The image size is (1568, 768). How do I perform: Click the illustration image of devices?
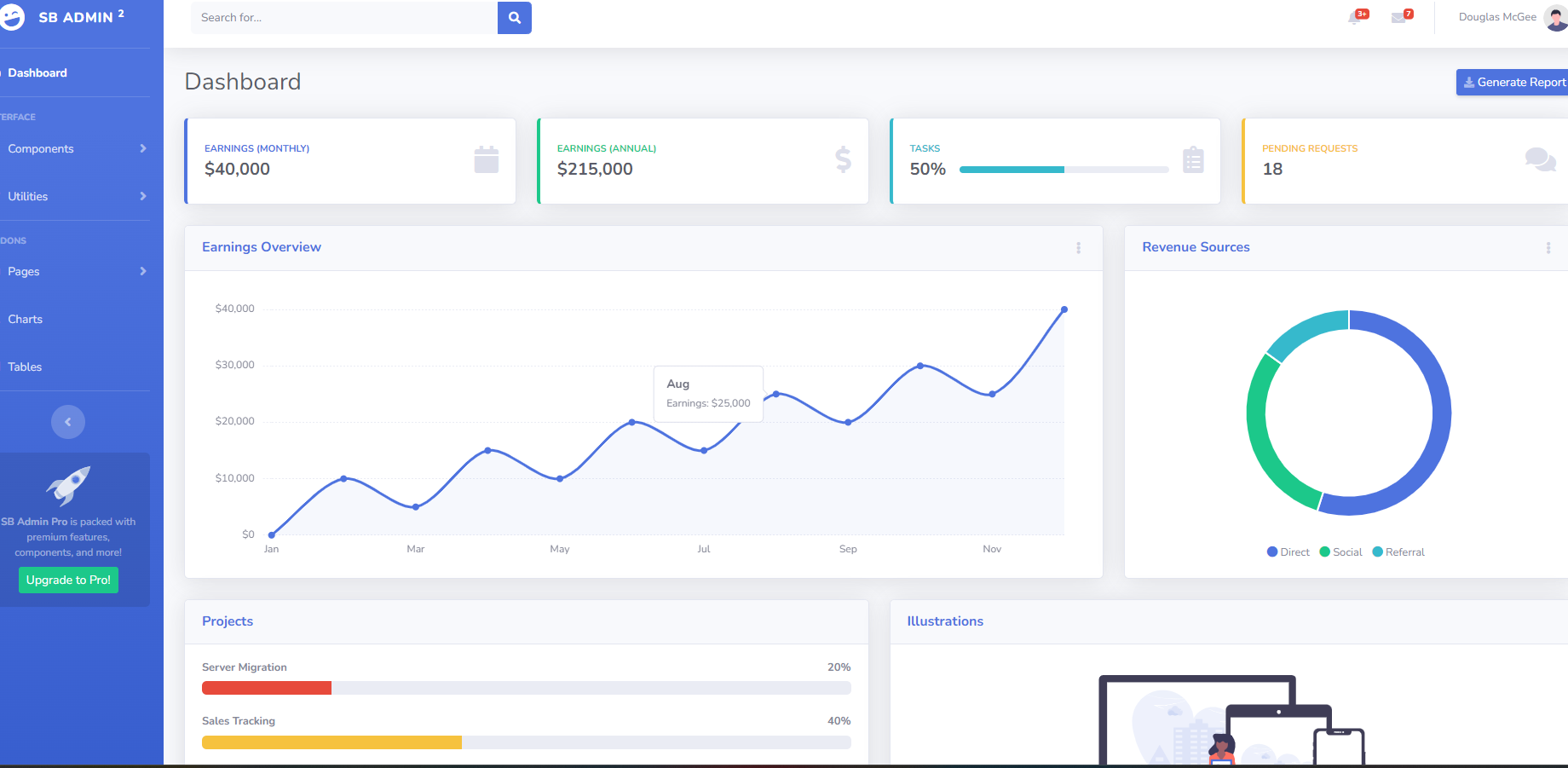[1231, 720]
